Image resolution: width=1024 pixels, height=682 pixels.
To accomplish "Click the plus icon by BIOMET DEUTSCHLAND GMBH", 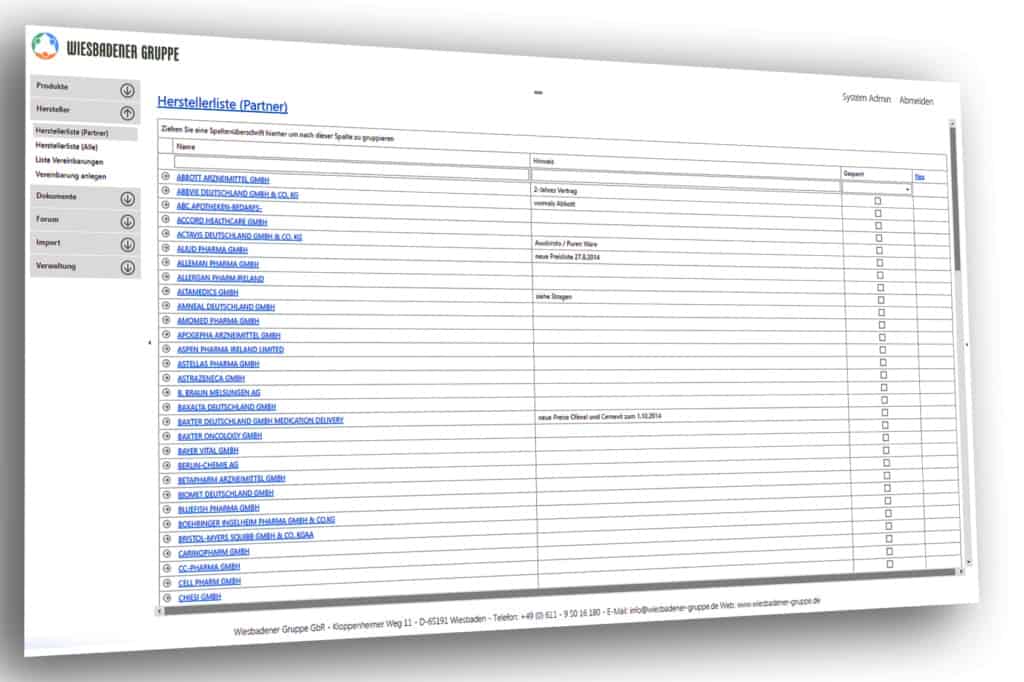I will 166,495.
